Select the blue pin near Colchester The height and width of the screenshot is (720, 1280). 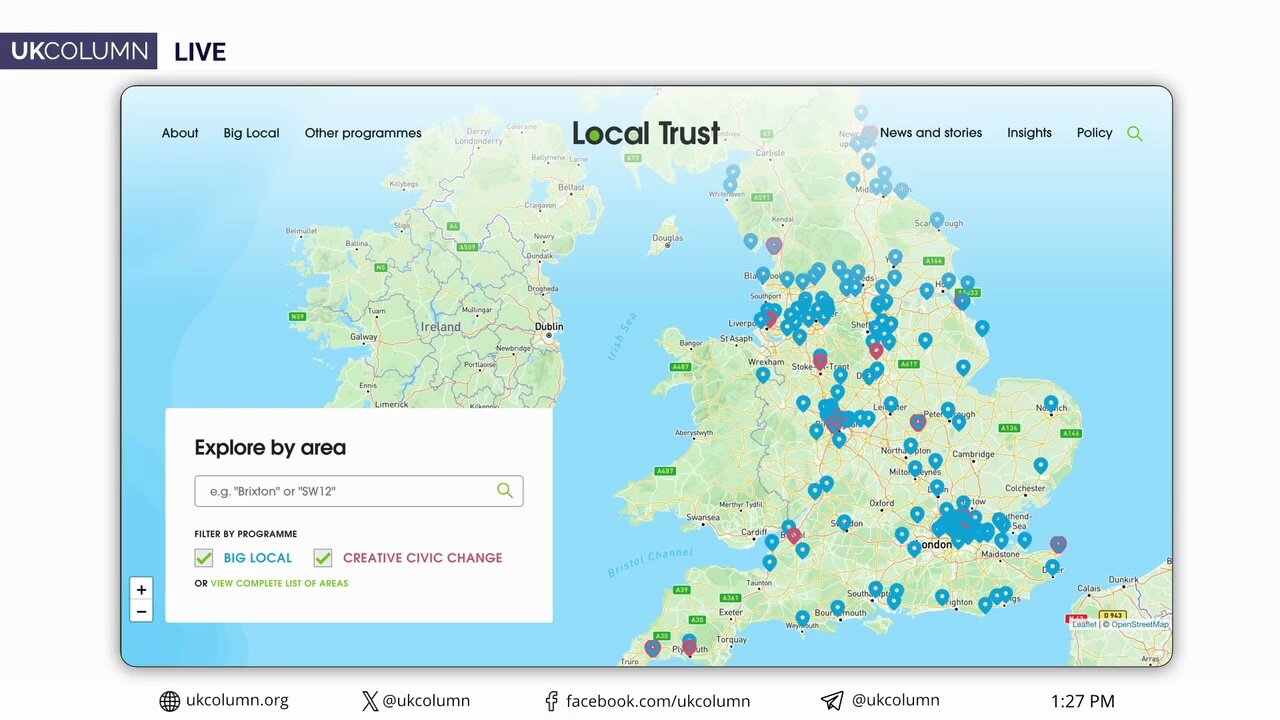pos(1041,465)
